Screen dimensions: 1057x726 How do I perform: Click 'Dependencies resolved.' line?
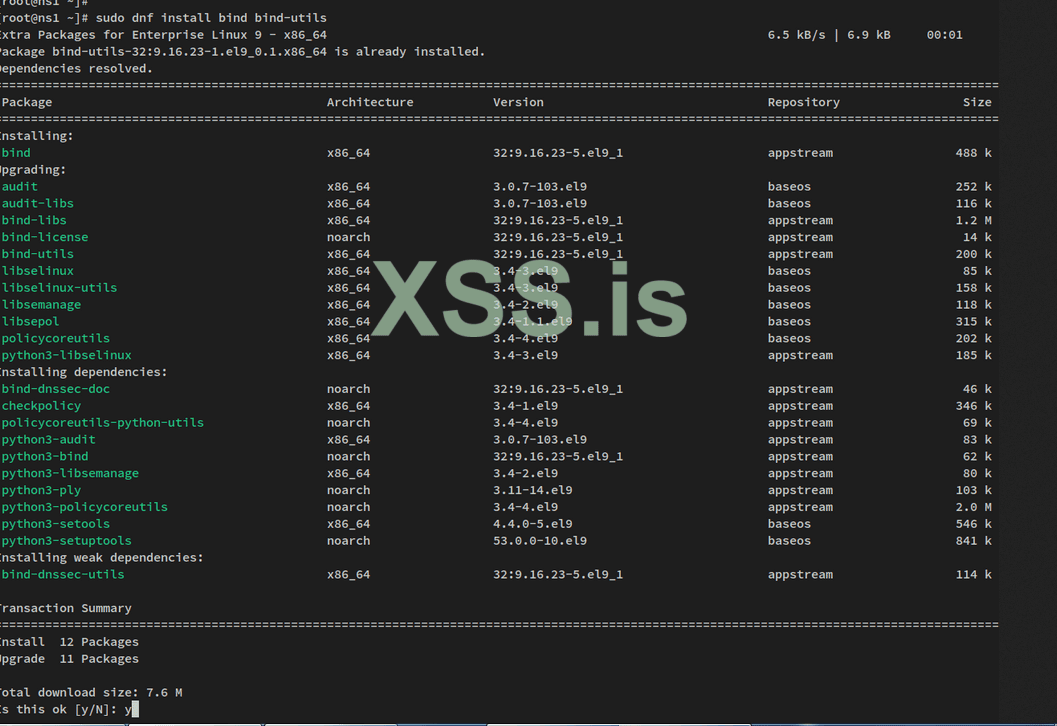click(x=77, y=69)
